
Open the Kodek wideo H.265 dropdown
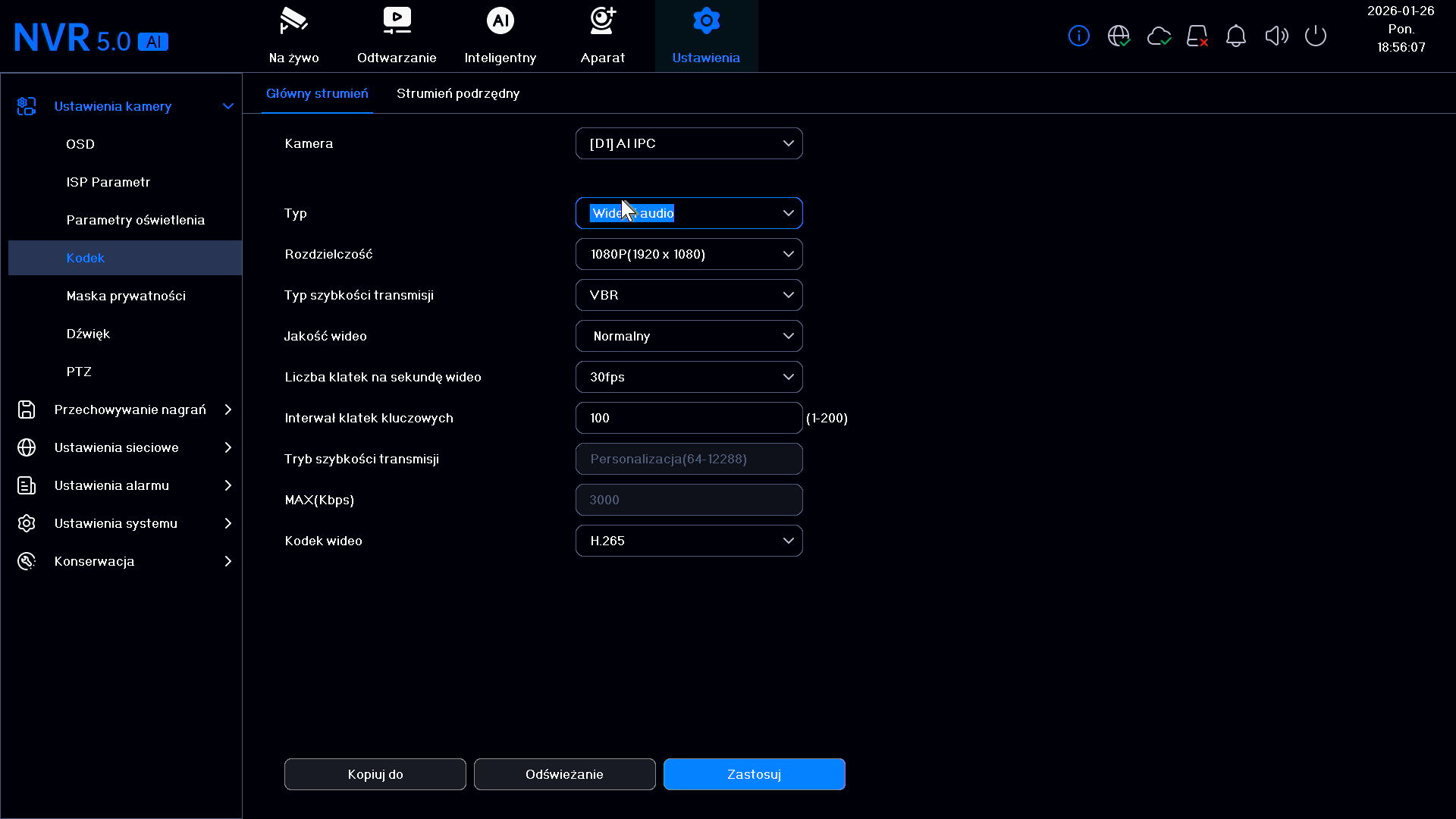[689, 541]
